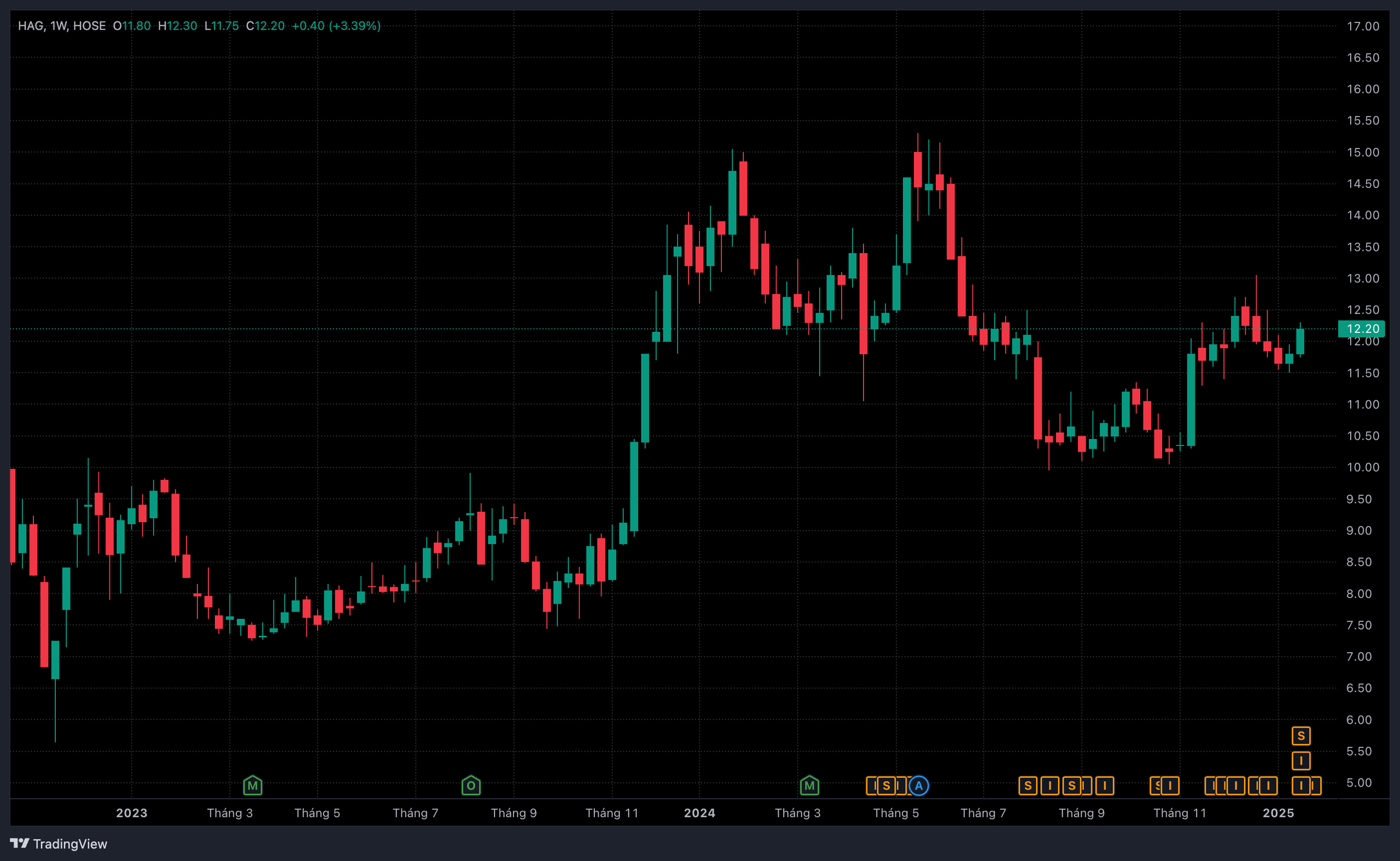This screenshot has height=861, width=1400.
Task: Click the low value L11.75
Action: tap(221, 26)
